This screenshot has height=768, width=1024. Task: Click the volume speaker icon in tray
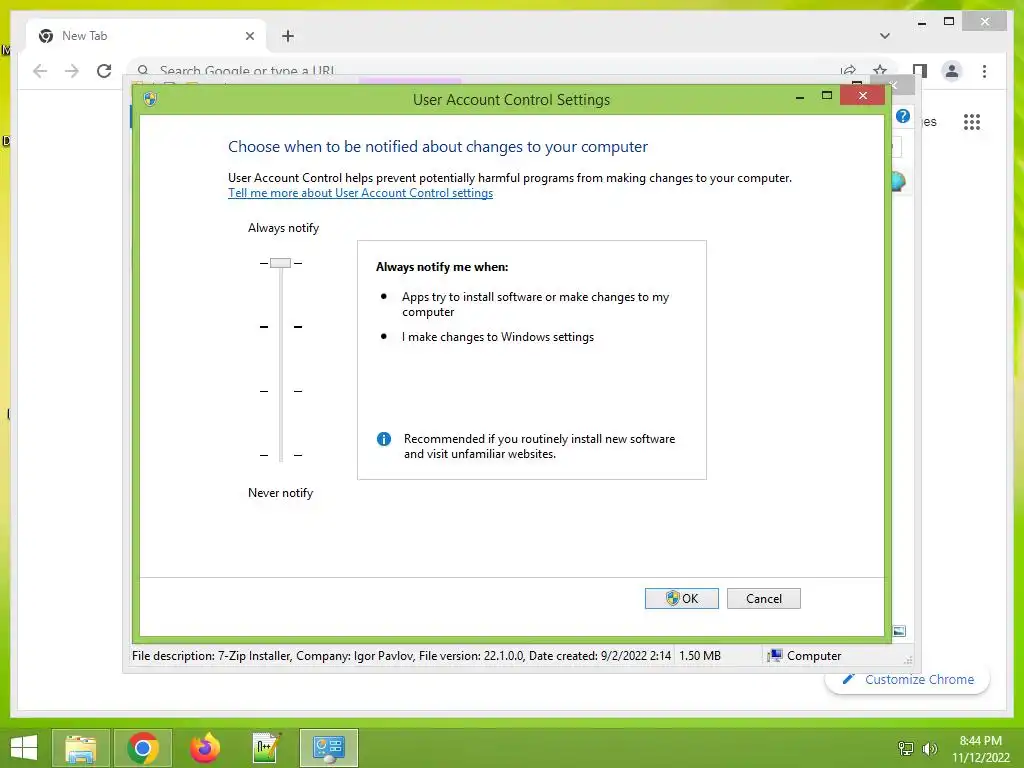[929, 748]
